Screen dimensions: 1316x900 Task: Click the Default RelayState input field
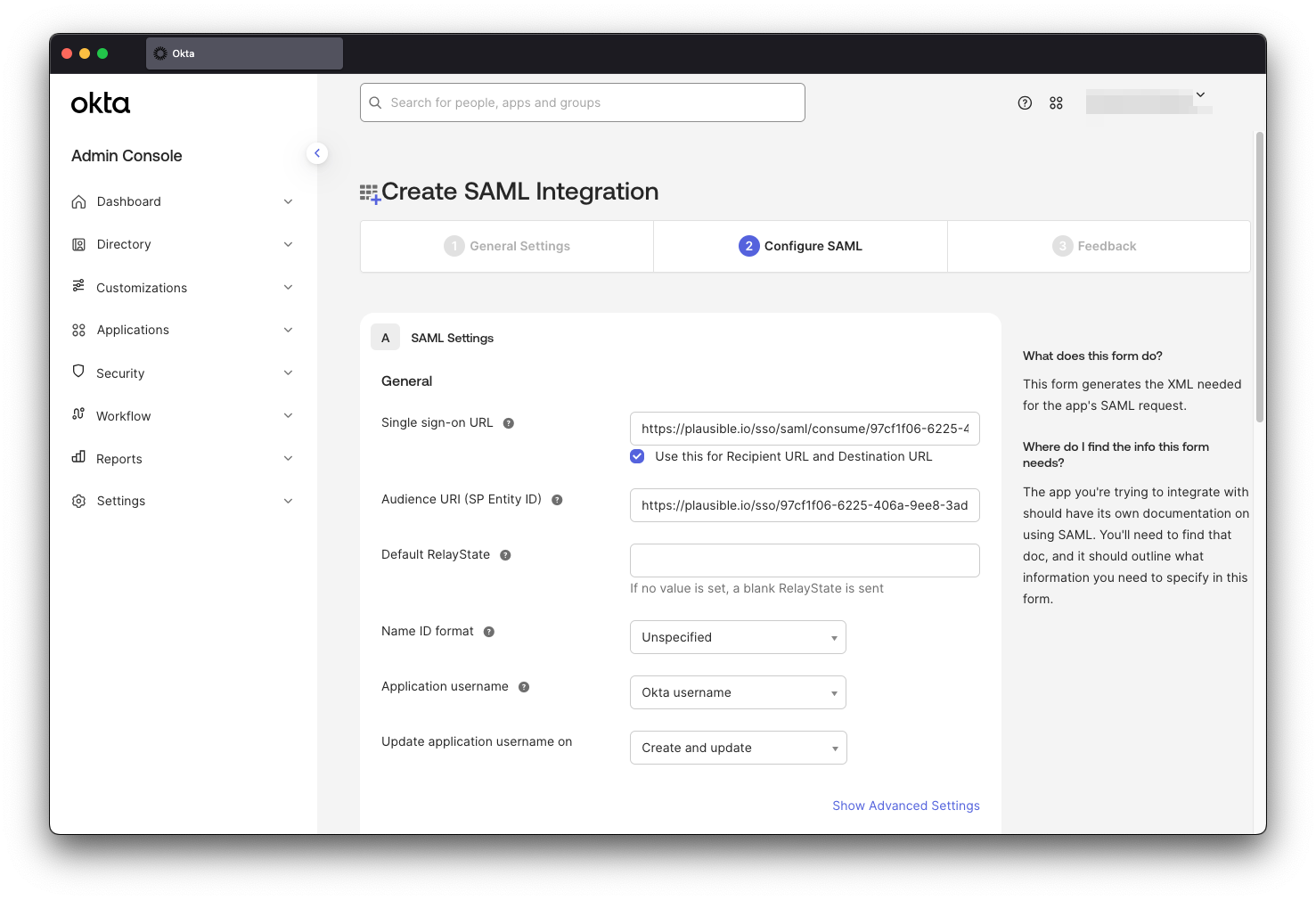(804, 560)
